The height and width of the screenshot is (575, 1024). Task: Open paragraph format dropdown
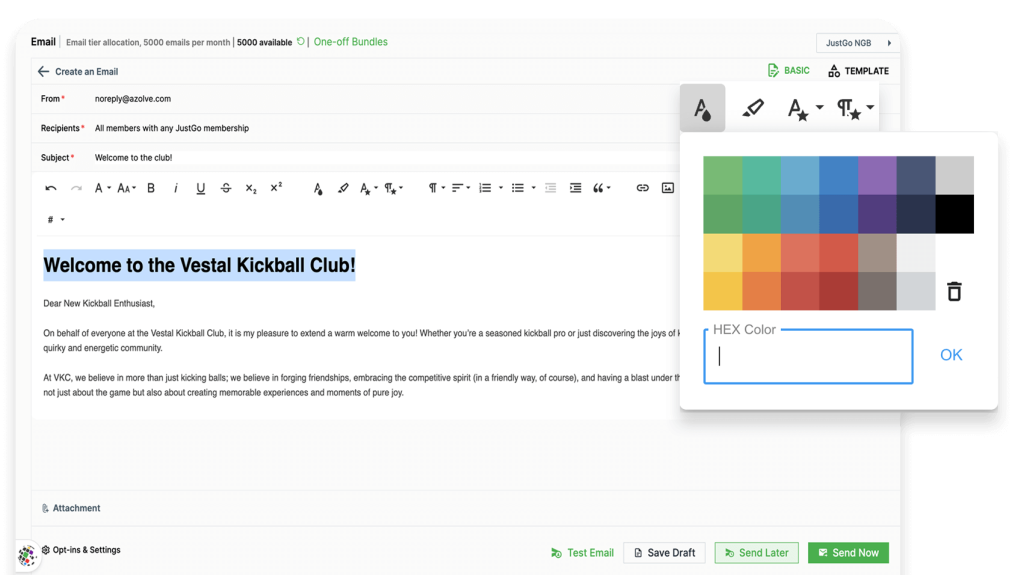point(436,188)
